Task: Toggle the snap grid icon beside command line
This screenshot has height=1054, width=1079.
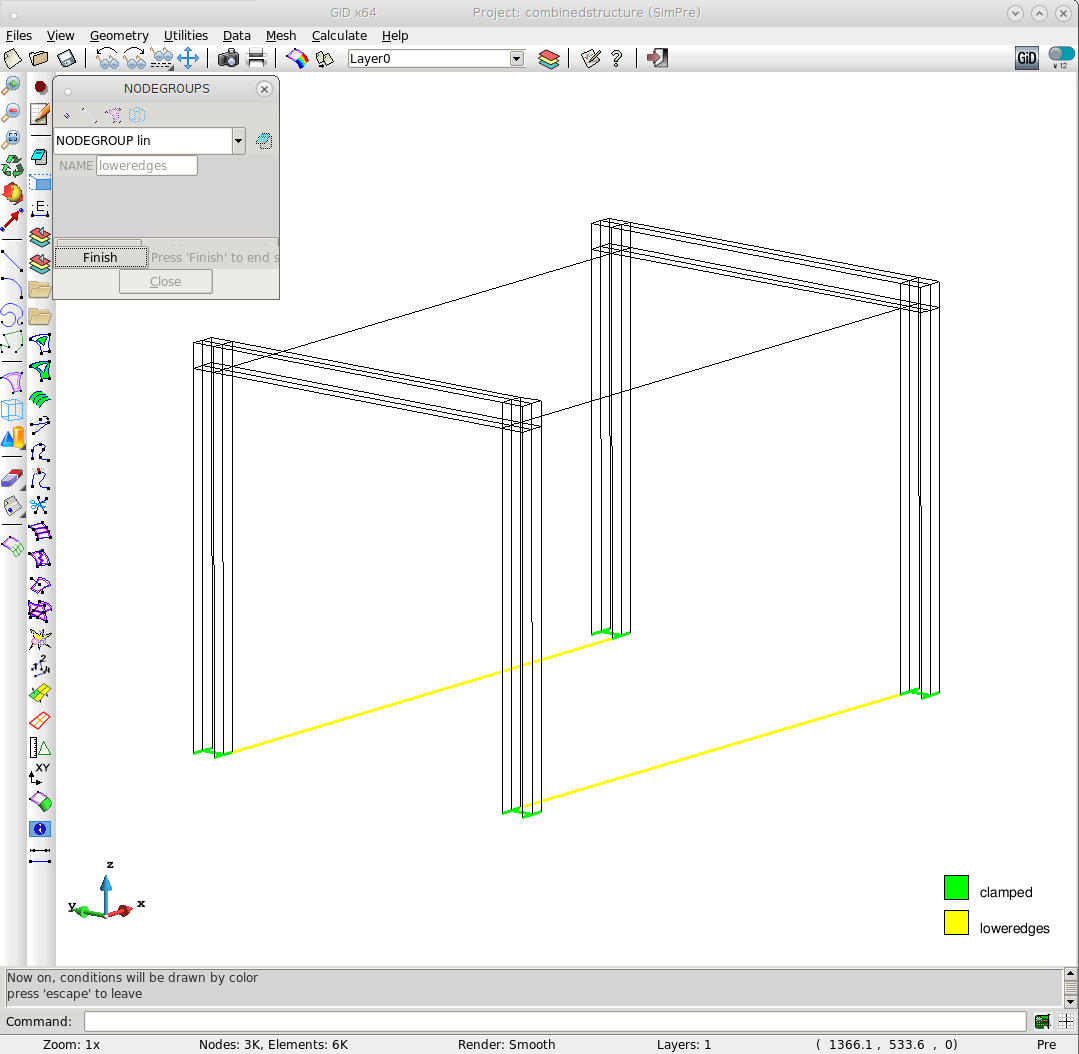Action: 1066,1021
